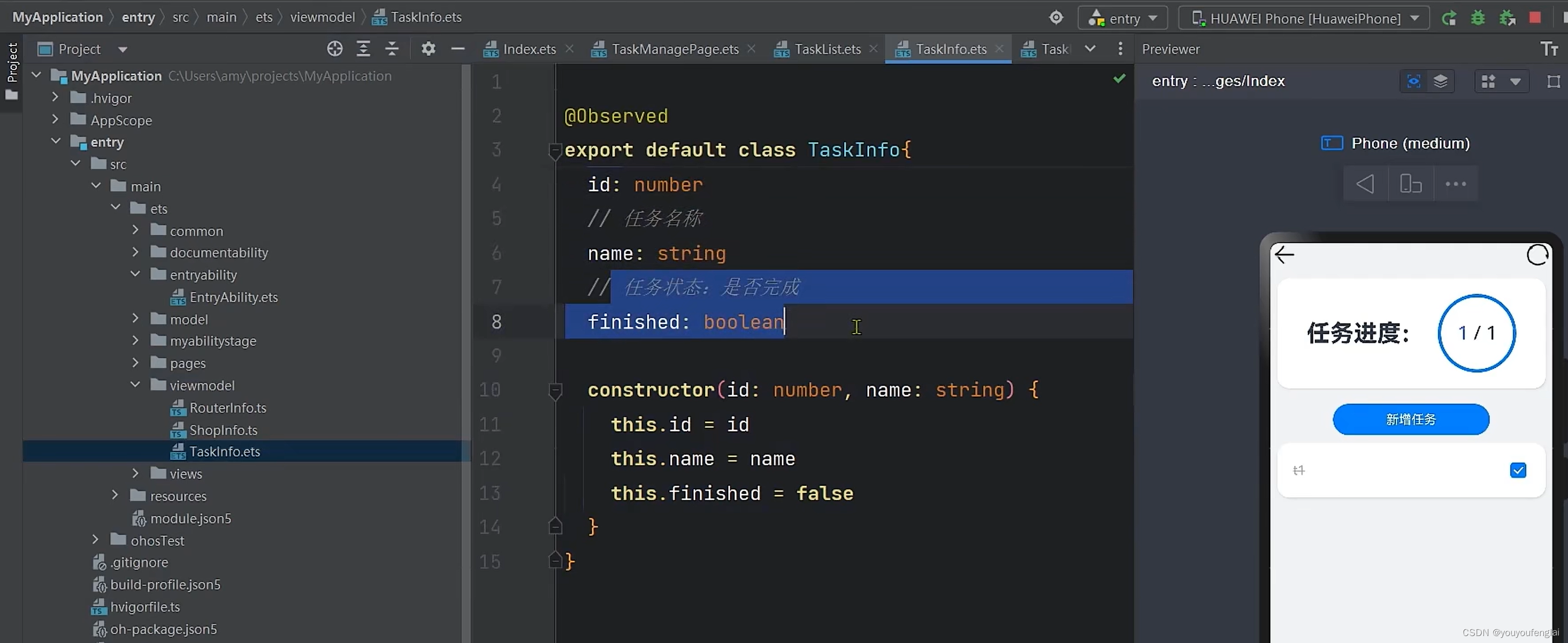Collapse the viewmodel folder
Screen dimensions: 1568x643
point(135,385)
